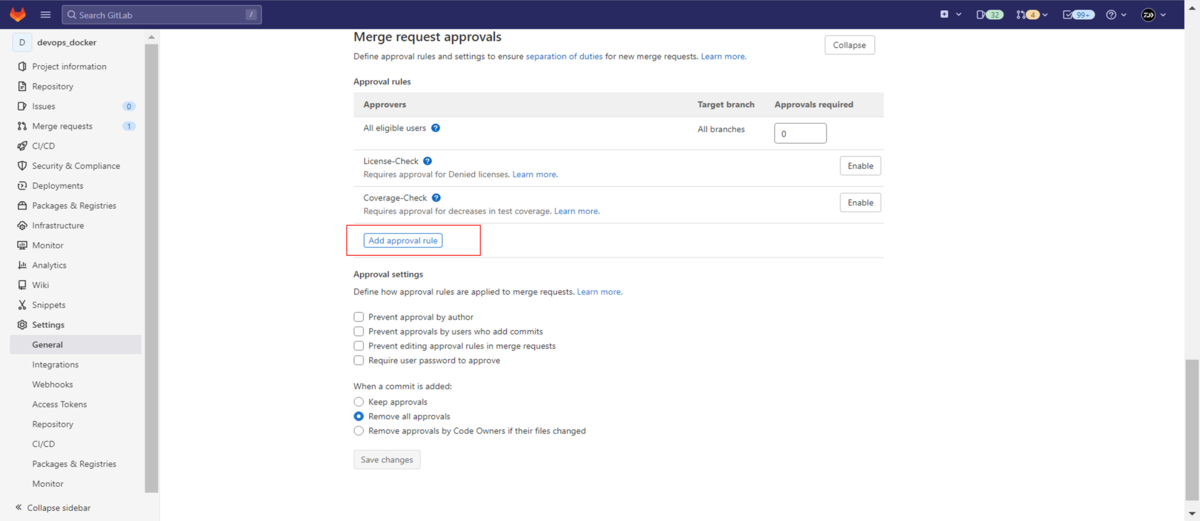Select the Keep approvals radio option
The width and height of the screenshot is (1200, 521).
[x=359, y=402]
